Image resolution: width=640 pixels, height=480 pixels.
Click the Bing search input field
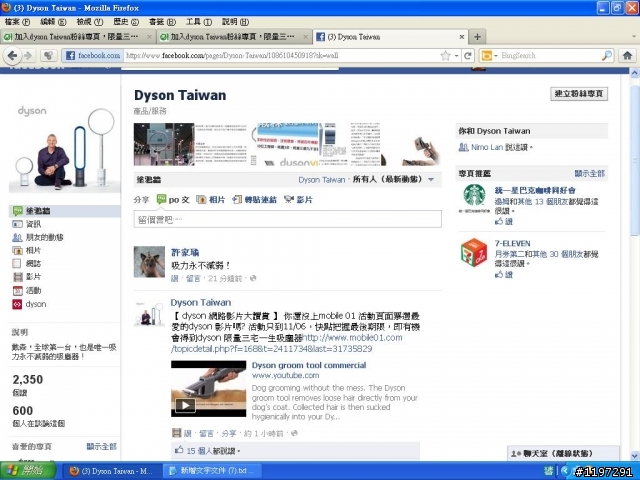pyautogui.click(x=550, y=56)
